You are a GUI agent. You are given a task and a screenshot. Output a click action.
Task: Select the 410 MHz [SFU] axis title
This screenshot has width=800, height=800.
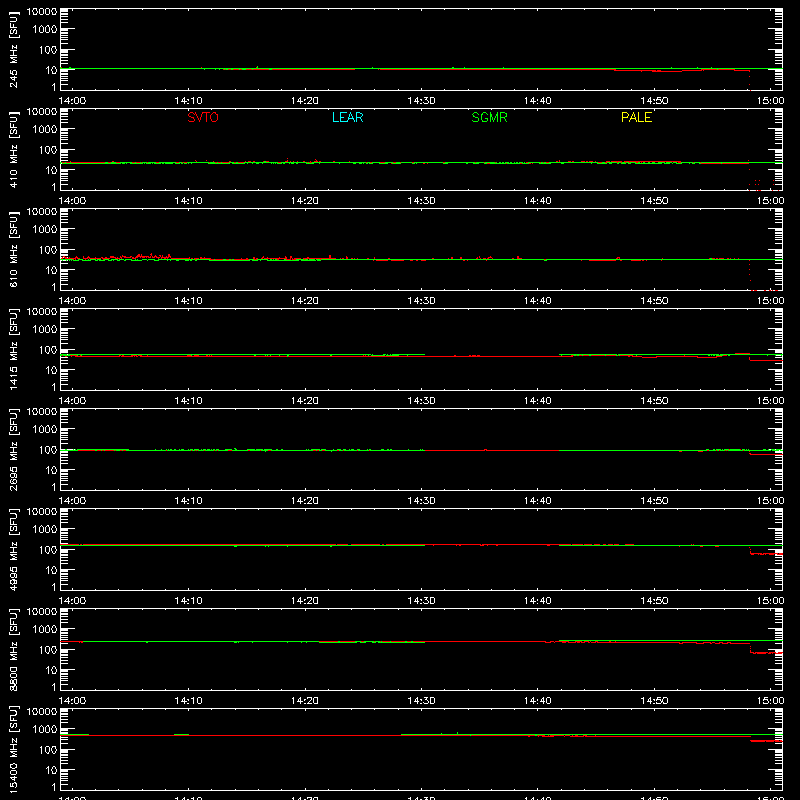(13, 149)
